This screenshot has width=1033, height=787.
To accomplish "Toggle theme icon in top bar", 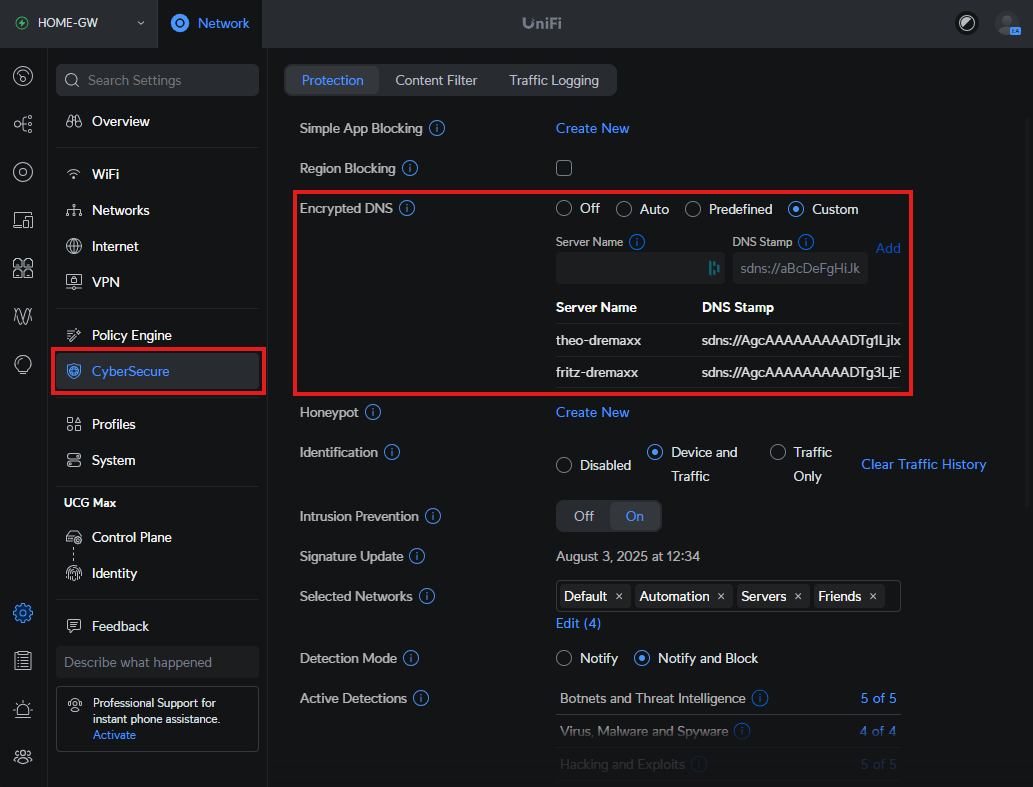I will point(966,23).
